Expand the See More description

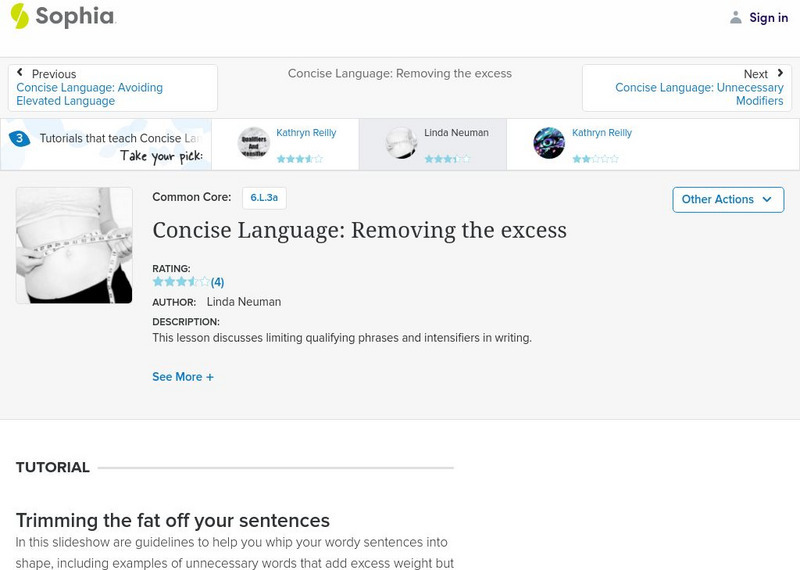tap(183, 377)
